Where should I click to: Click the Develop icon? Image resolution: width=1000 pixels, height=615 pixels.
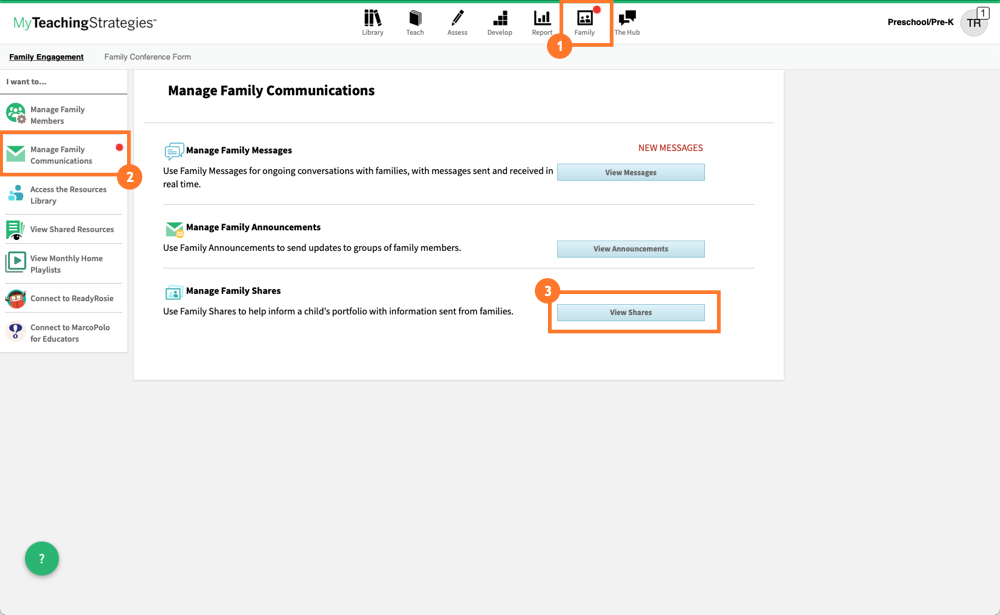[500, 20]
